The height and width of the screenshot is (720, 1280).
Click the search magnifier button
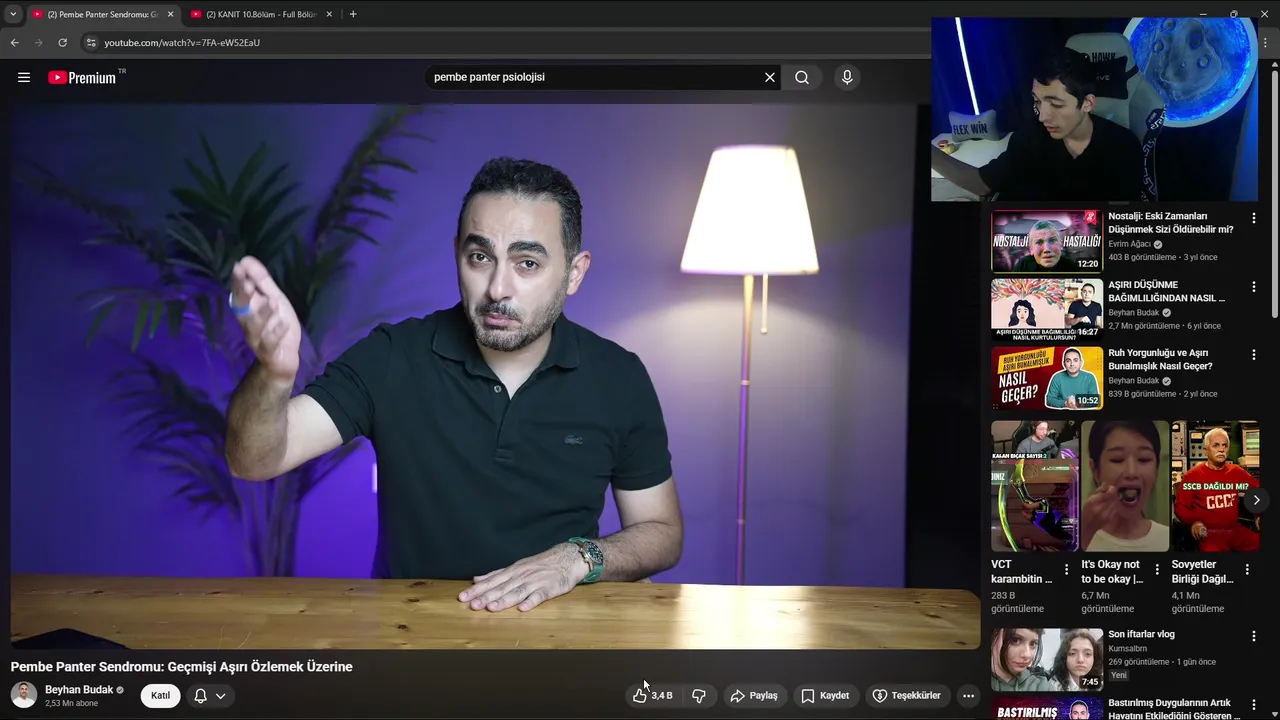pos(802,77)
